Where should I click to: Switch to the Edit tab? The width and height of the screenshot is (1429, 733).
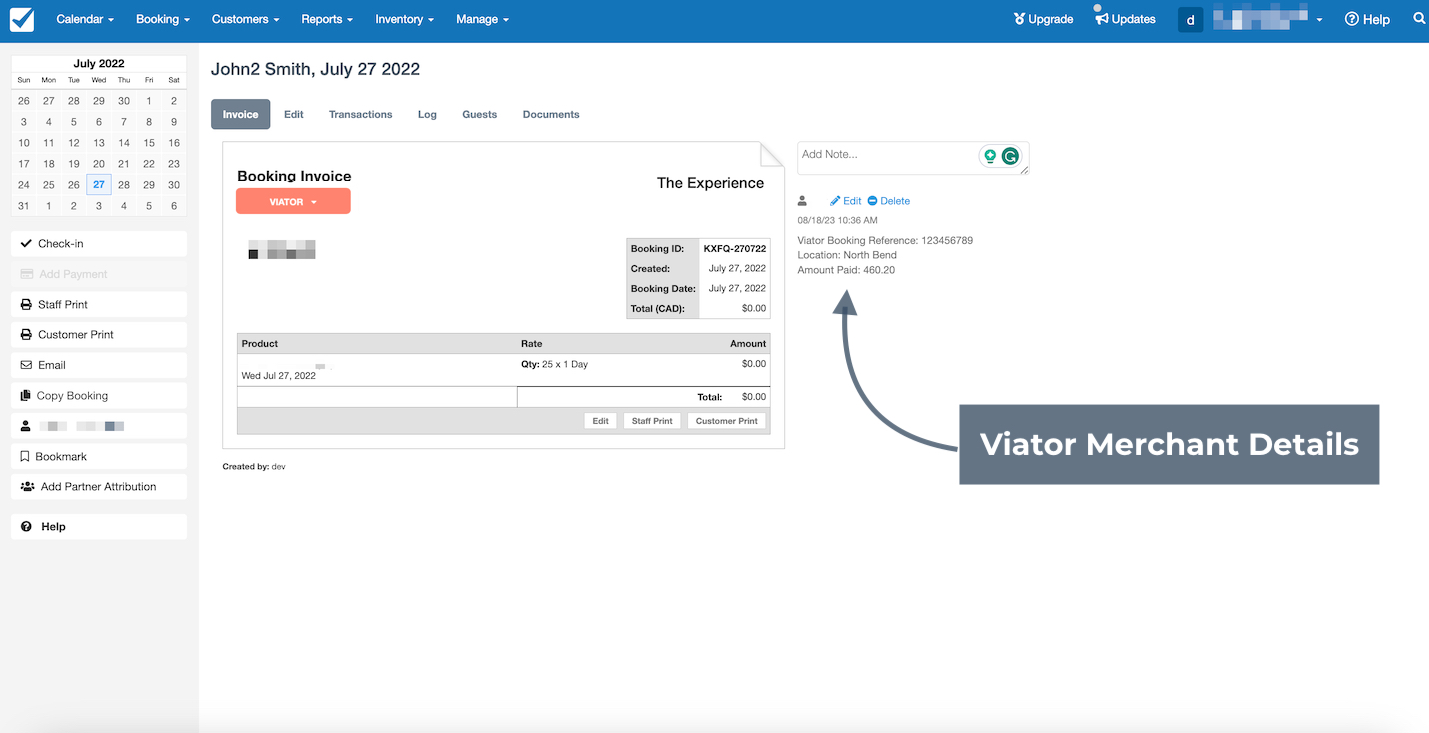pyautogui.click(x=294, y=114)
